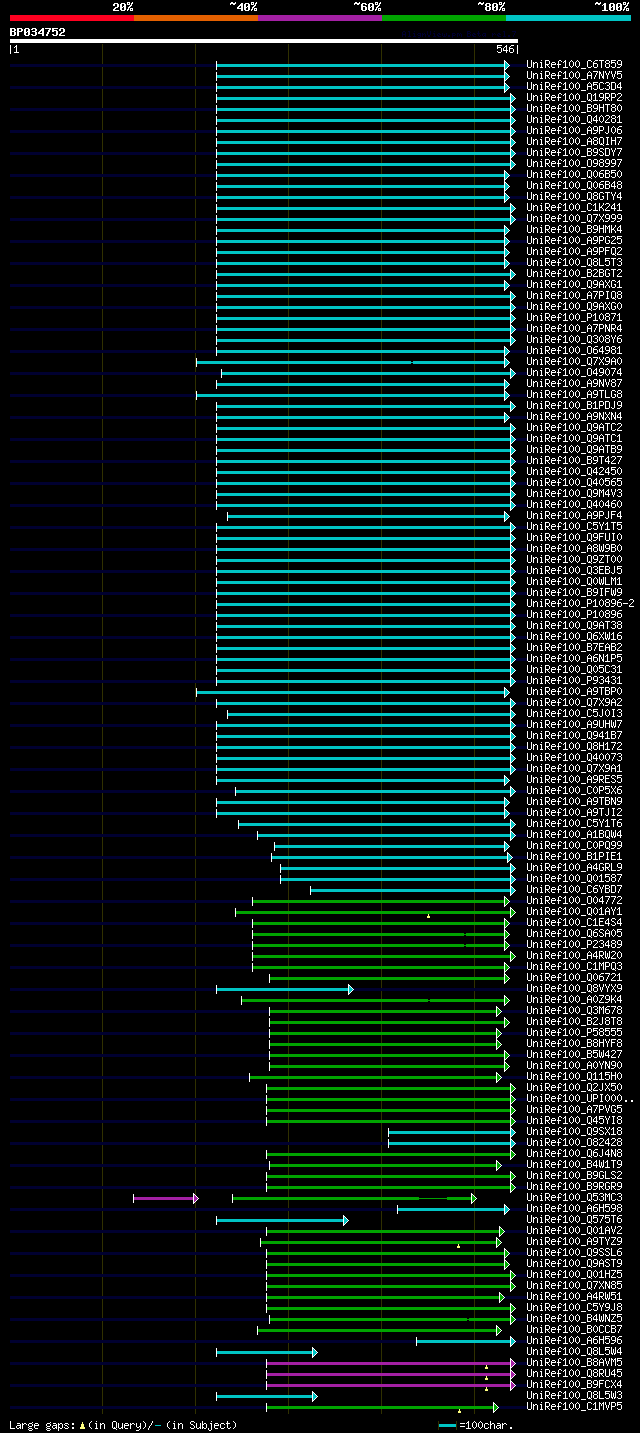This screenshot has width=640, height=1433.
Task: Select label UniRef100_Q8VYX9
Action: click(574, 989)
